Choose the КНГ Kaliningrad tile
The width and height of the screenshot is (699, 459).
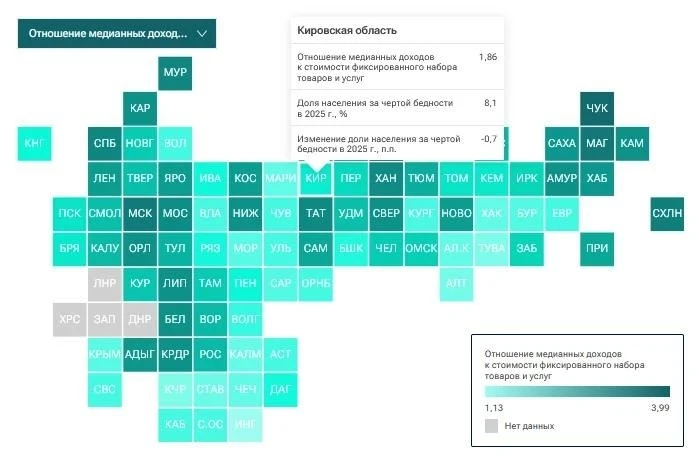pyautogui.click(x=34, y=143)
